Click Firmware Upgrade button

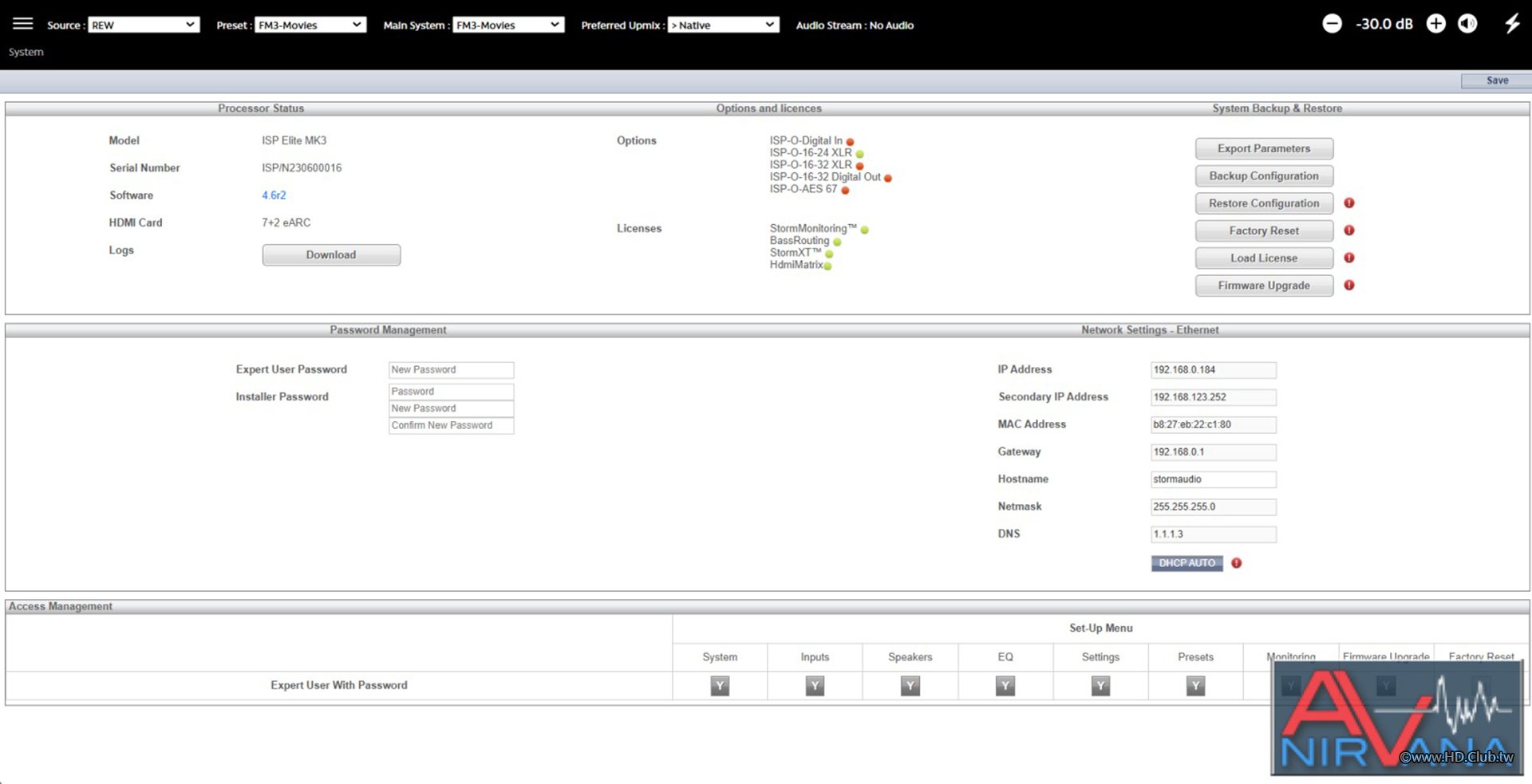tap(1264, 286)
